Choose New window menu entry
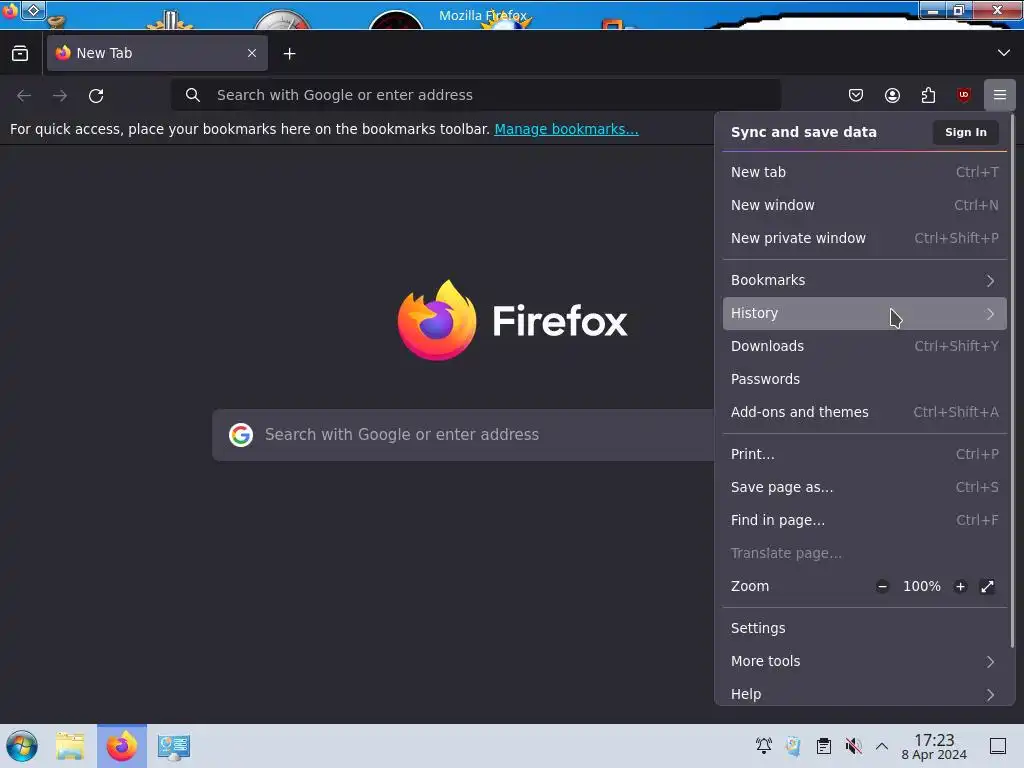1024x768 pixels. click(865, 205)
